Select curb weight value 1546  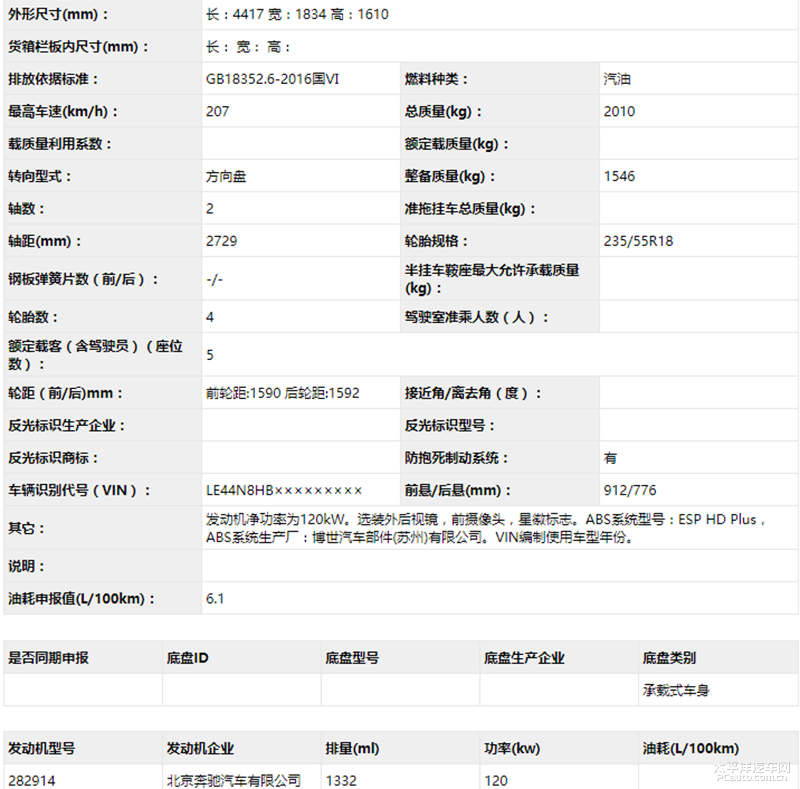point(619,177)
